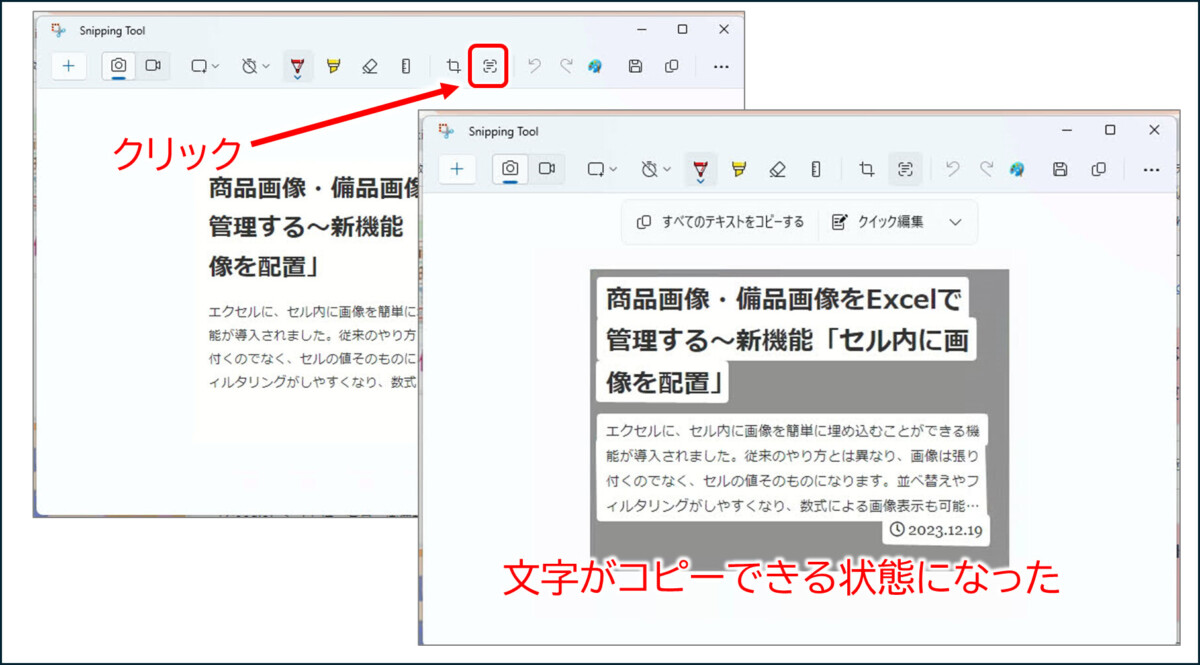Close the front Snipping Tool window
The width and height of the screenshot is (1200, 665).
pyautogui.click(x=1154, y=130)
